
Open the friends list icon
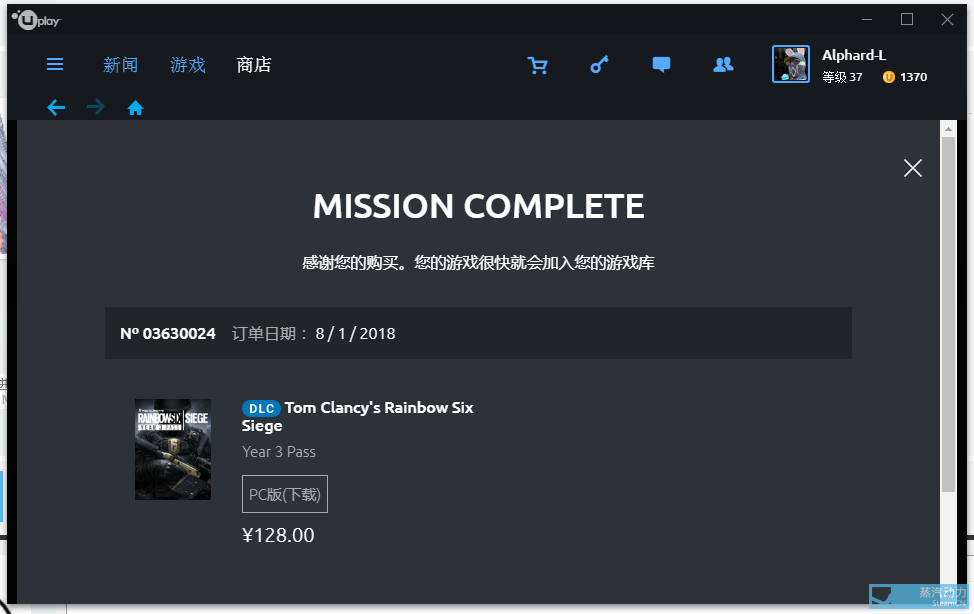723,64
